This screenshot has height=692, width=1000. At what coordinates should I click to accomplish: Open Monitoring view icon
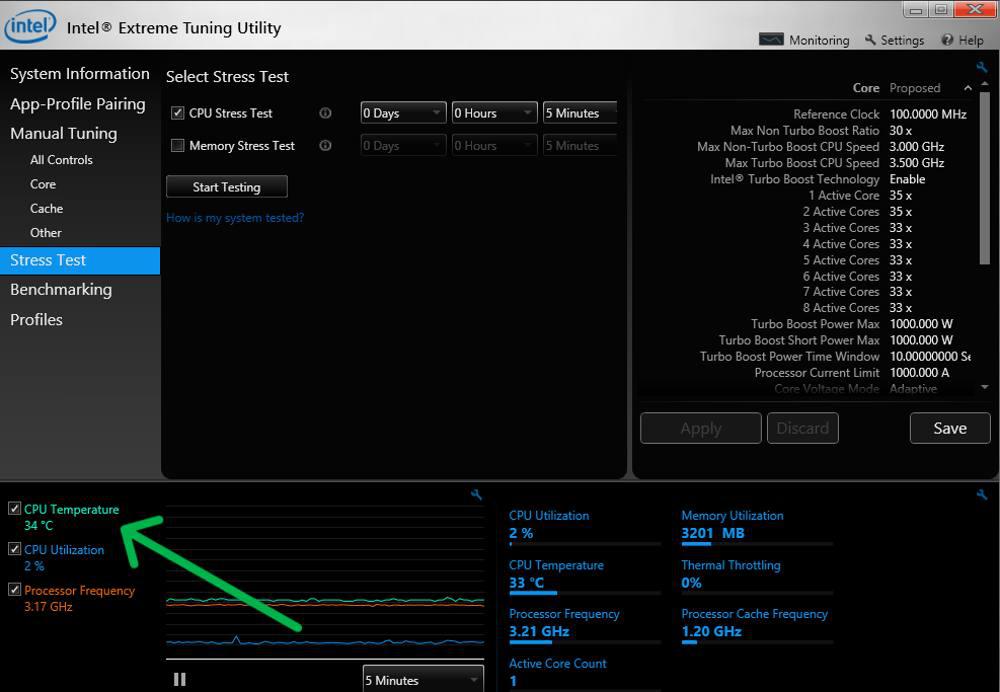click(771, 40)
